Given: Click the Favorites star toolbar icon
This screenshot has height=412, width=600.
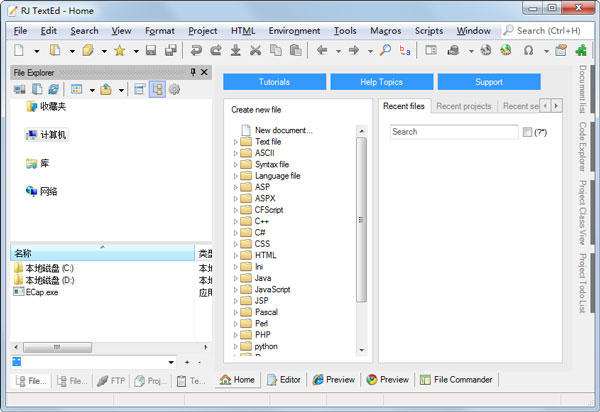Looking at the screenshot, I should point(120,50).
